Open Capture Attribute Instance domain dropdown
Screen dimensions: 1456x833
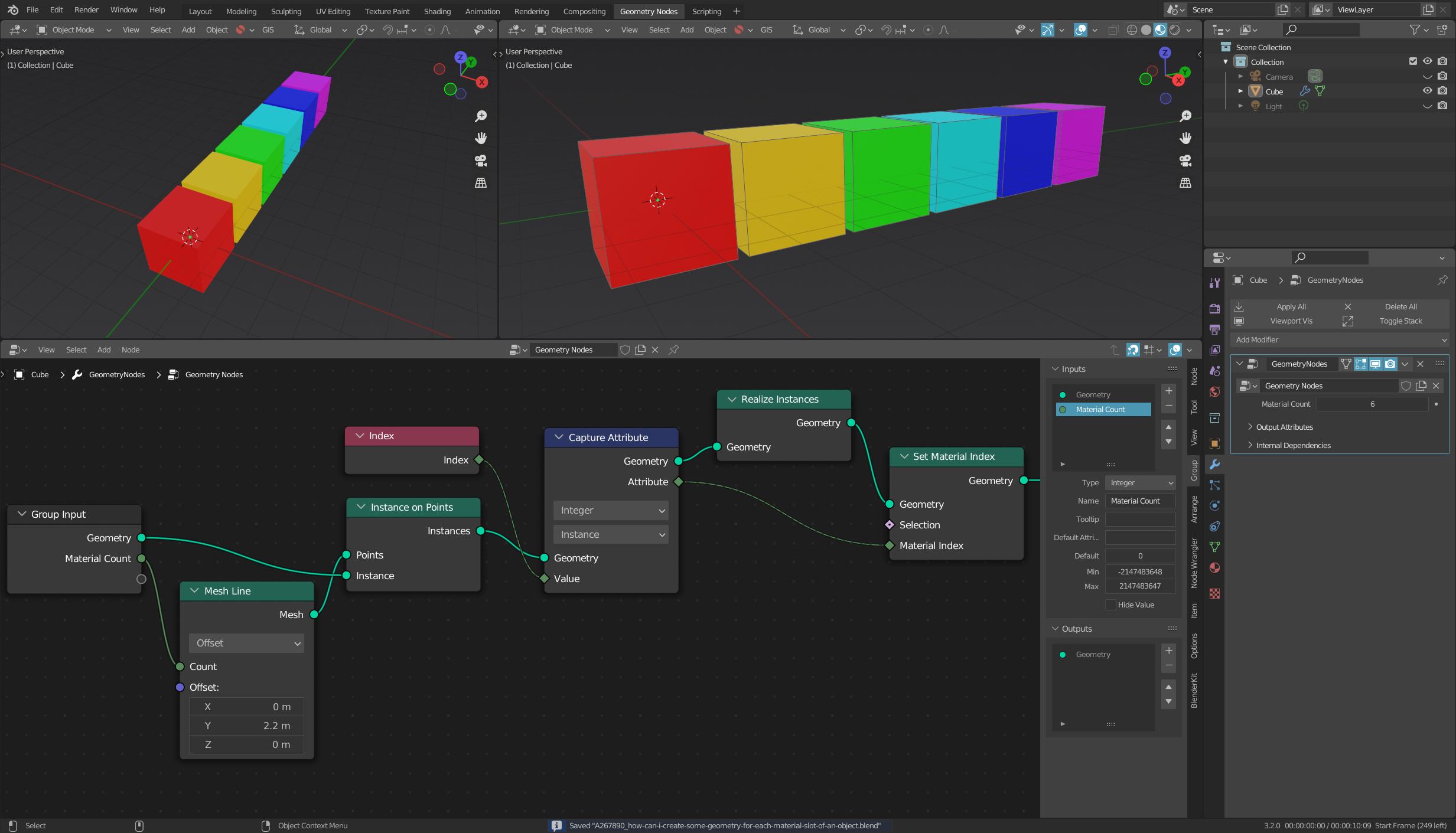611,534
